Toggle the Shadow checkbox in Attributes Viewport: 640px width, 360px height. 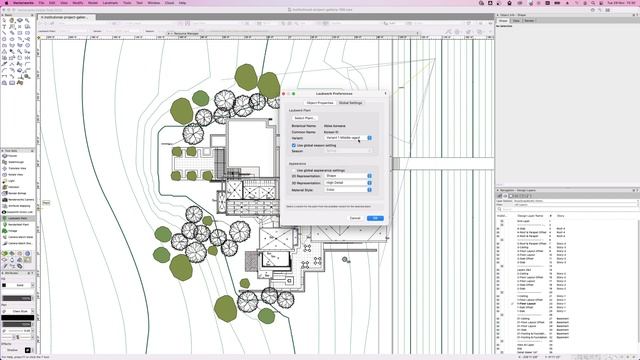click(x=4, y=350)
